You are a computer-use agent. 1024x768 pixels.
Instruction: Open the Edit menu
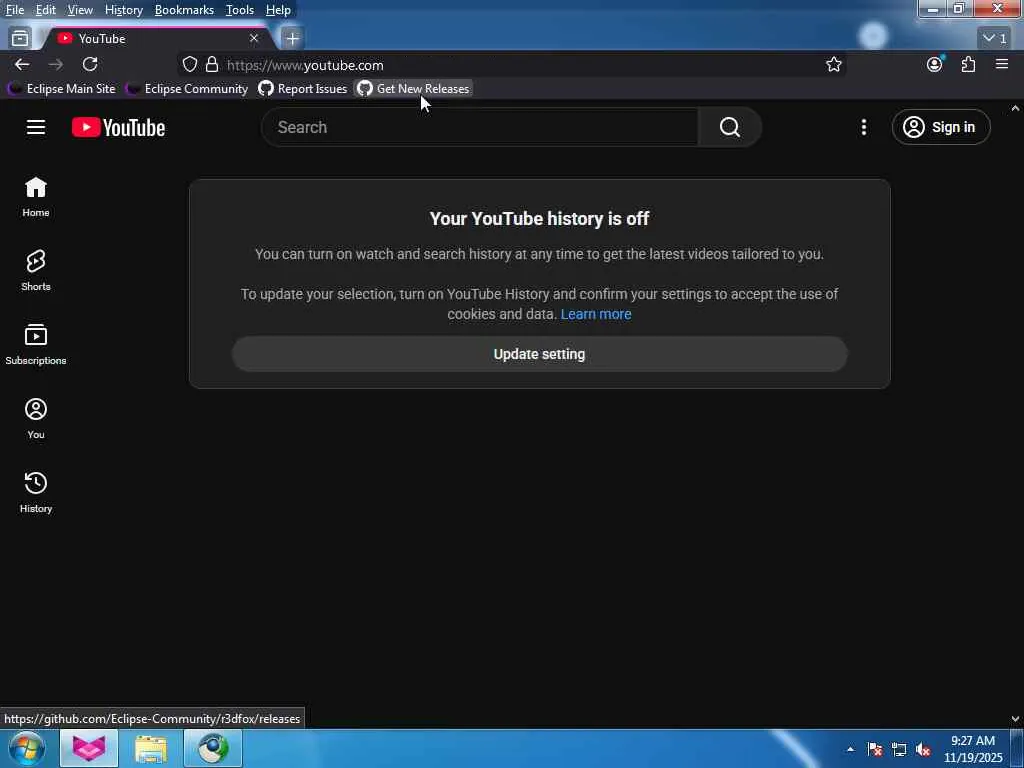46,10
